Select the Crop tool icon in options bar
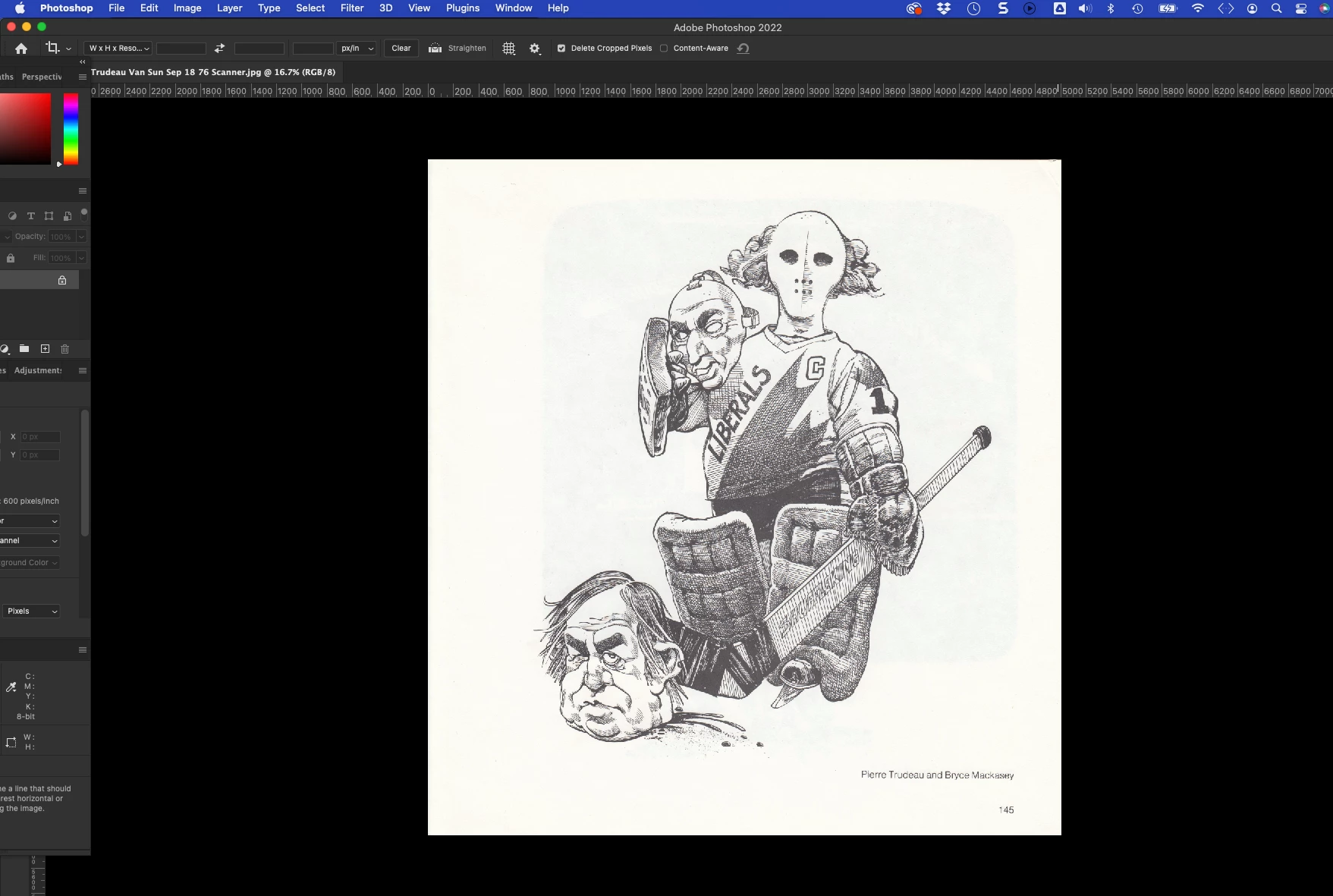The width and height of the screenshot is (1333, 896). pyautogui.click(x=52, y=48)
